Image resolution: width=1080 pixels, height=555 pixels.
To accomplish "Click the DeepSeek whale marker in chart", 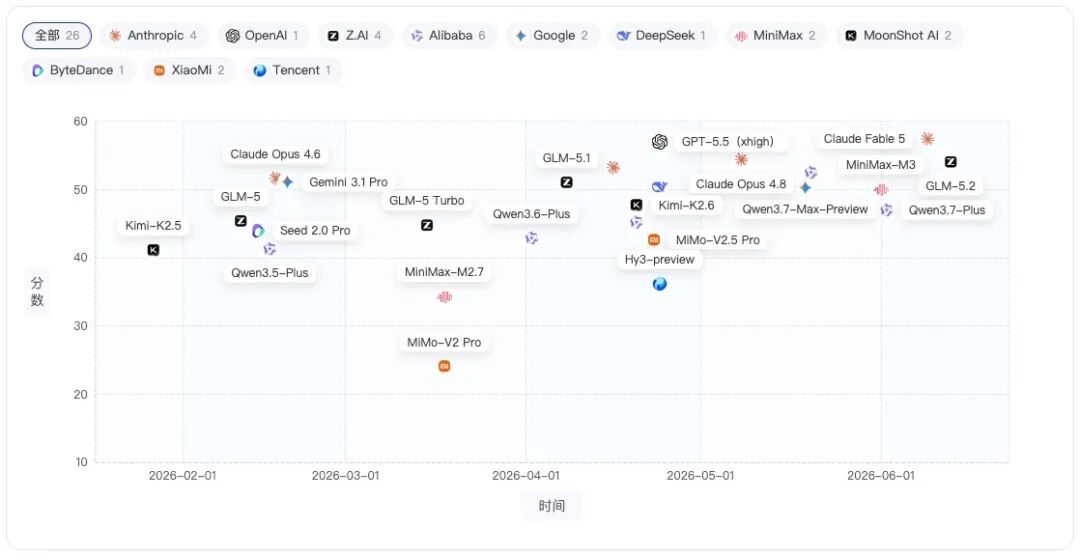I will coord(660,187).
